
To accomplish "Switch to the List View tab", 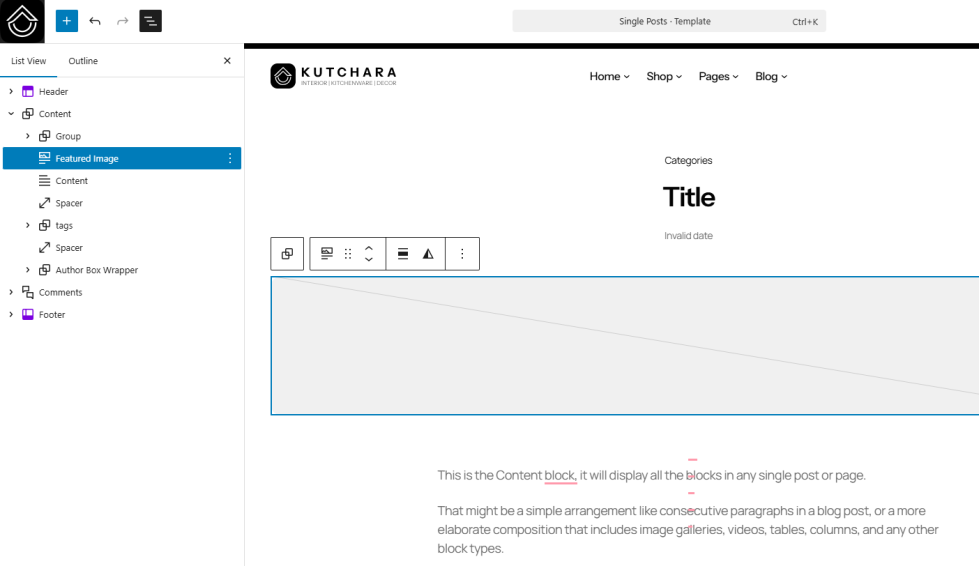I will pos(28,61).
